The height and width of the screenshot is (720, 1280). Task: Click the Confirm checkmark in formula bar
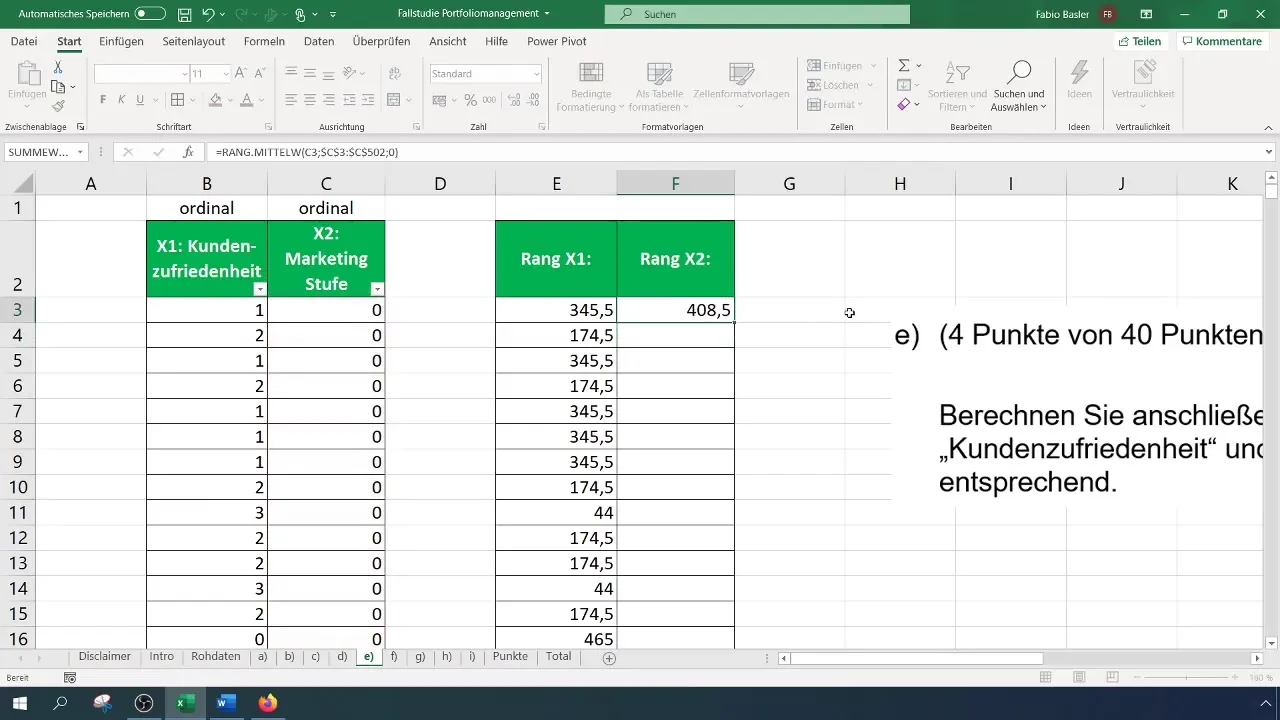tap(158, 152)
